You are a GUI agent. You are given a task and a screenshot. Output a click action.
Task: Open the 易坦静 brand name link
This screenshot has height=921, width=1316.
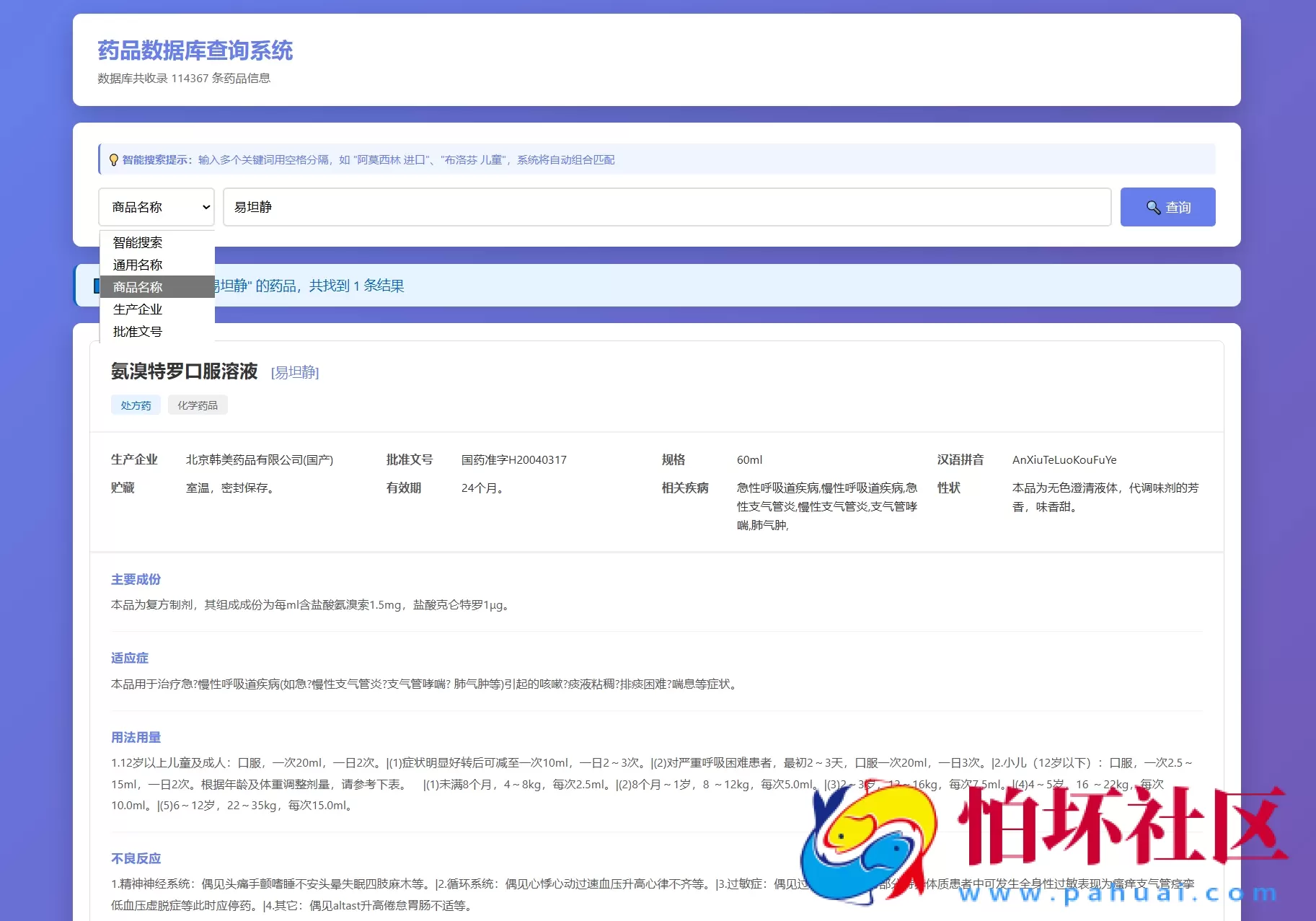tap(294, 372)
